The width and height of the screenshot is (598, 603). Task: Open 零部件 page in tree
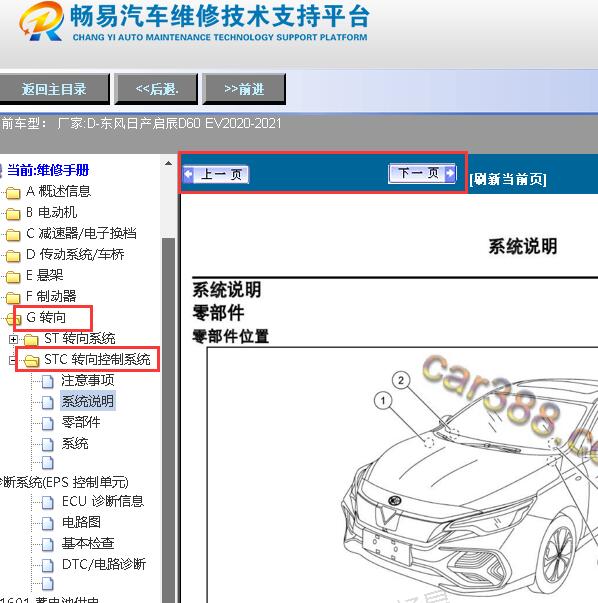81,422
